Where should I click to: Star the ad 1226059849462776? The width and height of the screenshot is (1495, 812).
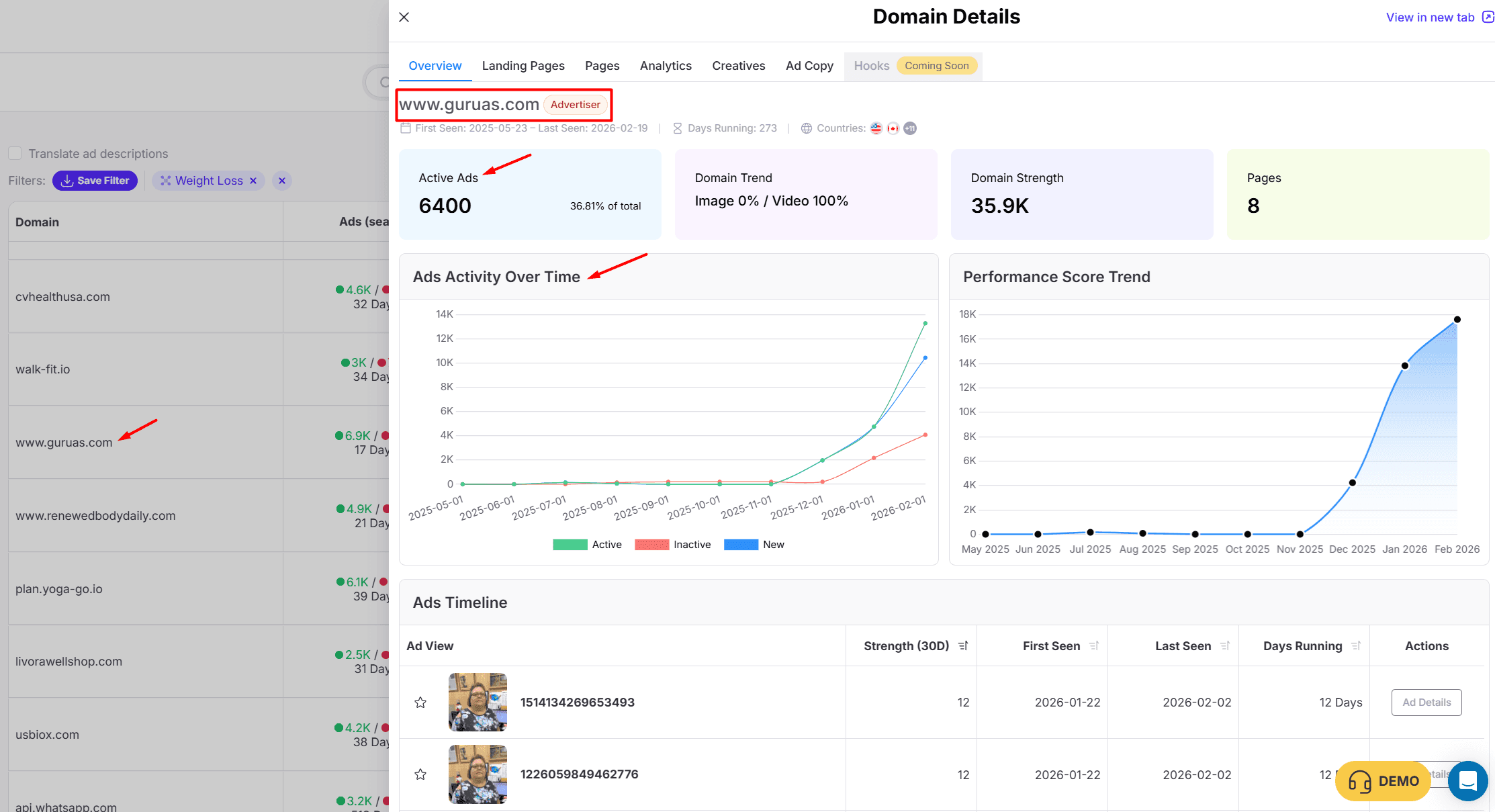[420, 774]
